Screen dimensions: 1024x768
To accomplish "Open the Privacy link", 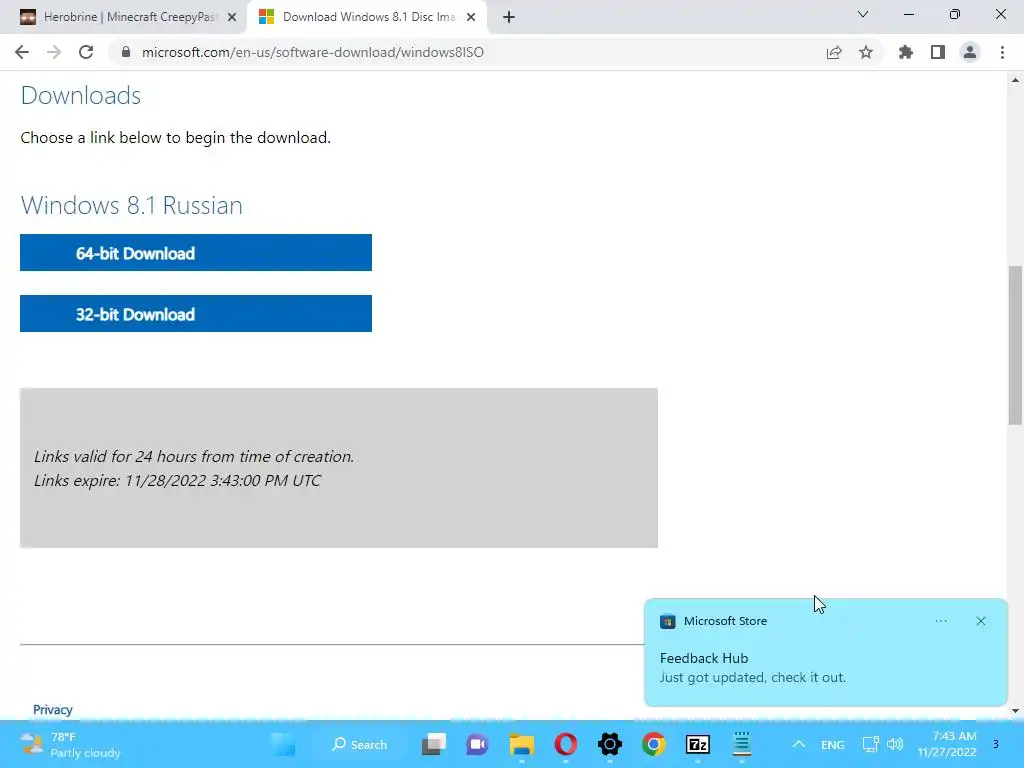I will point(53,709).
